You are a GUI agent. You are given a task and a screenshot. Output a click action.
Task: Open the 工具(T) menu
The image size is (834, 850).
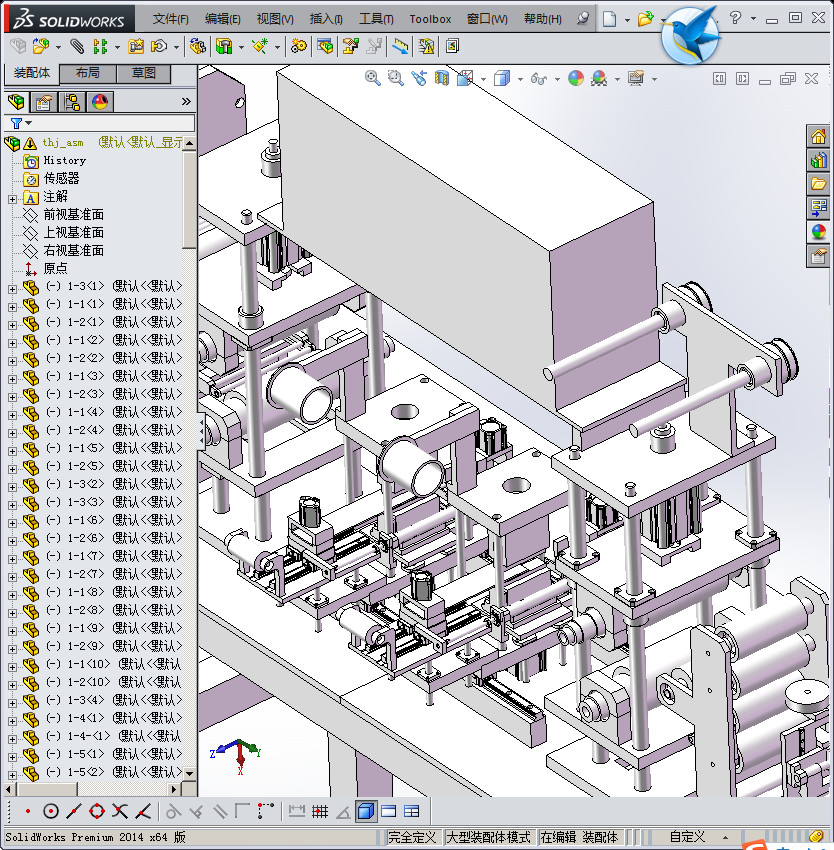pyautogui.click(x=376, y=19)
